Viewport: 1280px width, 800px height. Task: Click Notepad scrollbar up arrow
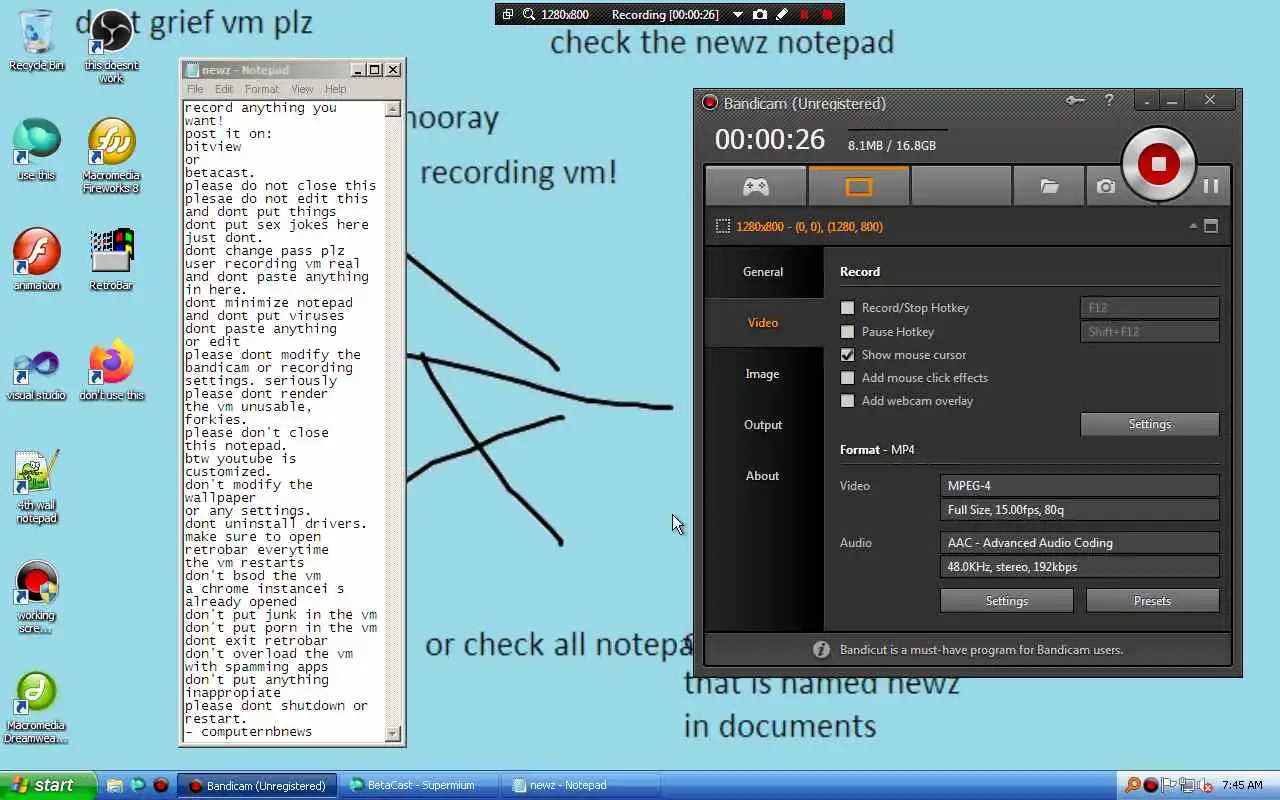tap(393, 109)
